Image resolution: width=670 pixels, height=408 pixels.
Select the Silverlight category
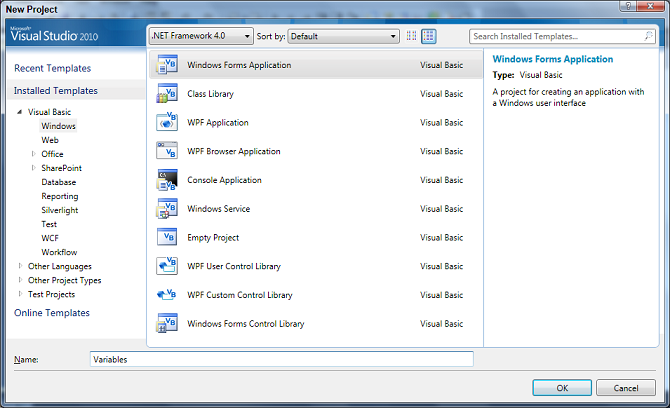pos(60,210)
